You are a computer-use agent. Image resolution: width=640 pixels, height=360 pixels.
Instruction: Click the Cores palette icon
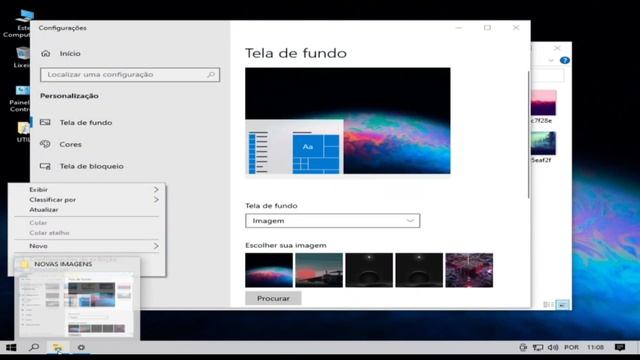45,144
